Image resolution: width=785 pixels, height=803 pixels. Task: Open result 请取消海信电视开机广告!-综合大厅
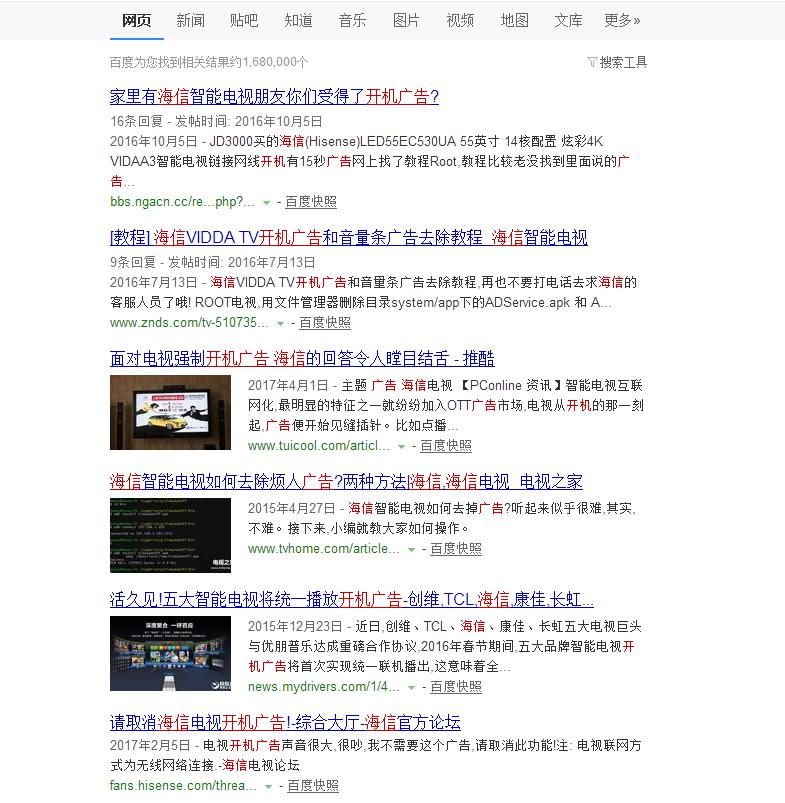point(285,723)
